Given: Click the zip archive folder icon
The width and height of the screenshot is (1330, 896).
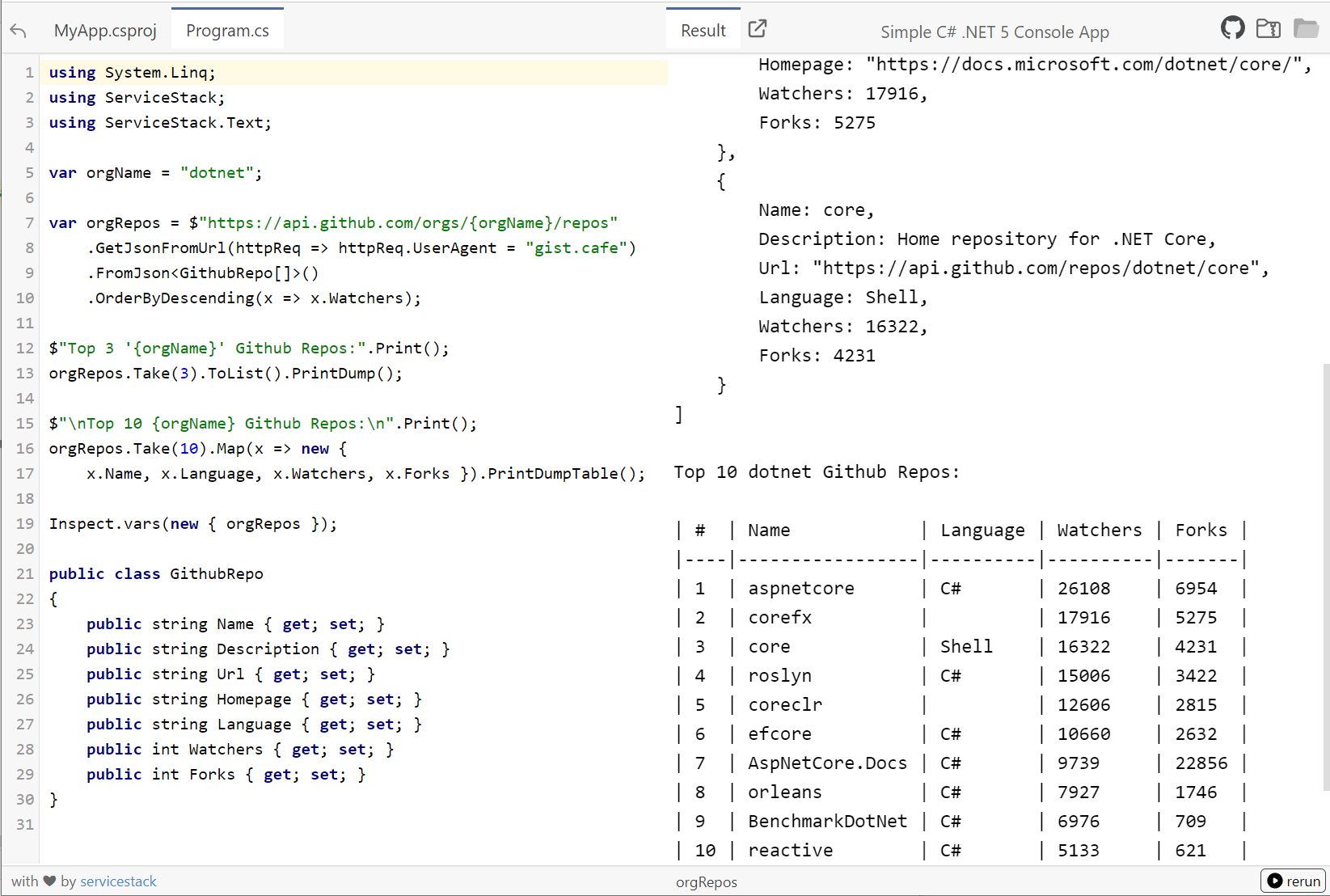Looking at the screenshot, I should [1269, 28].
